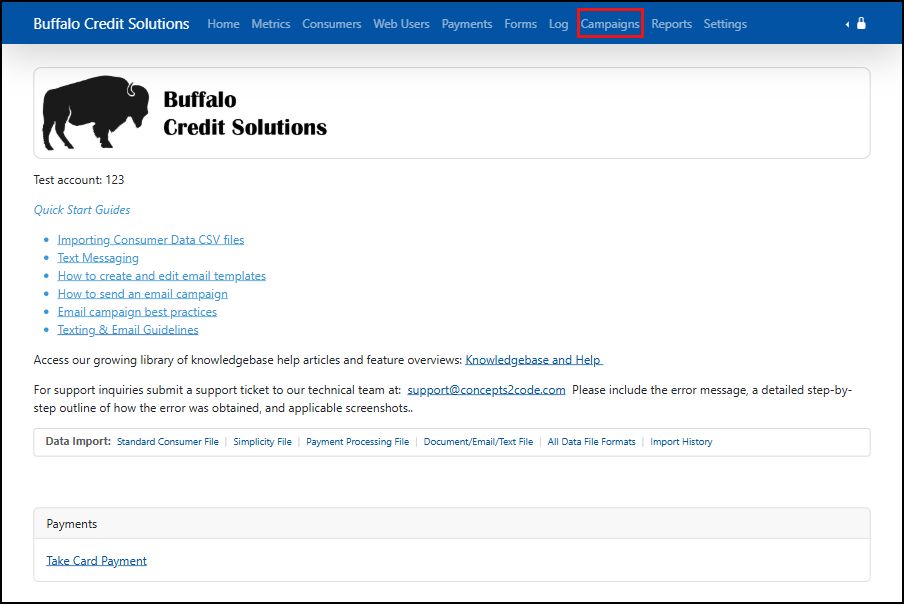Select Web Users in the navbar

(x=401, y=24)
